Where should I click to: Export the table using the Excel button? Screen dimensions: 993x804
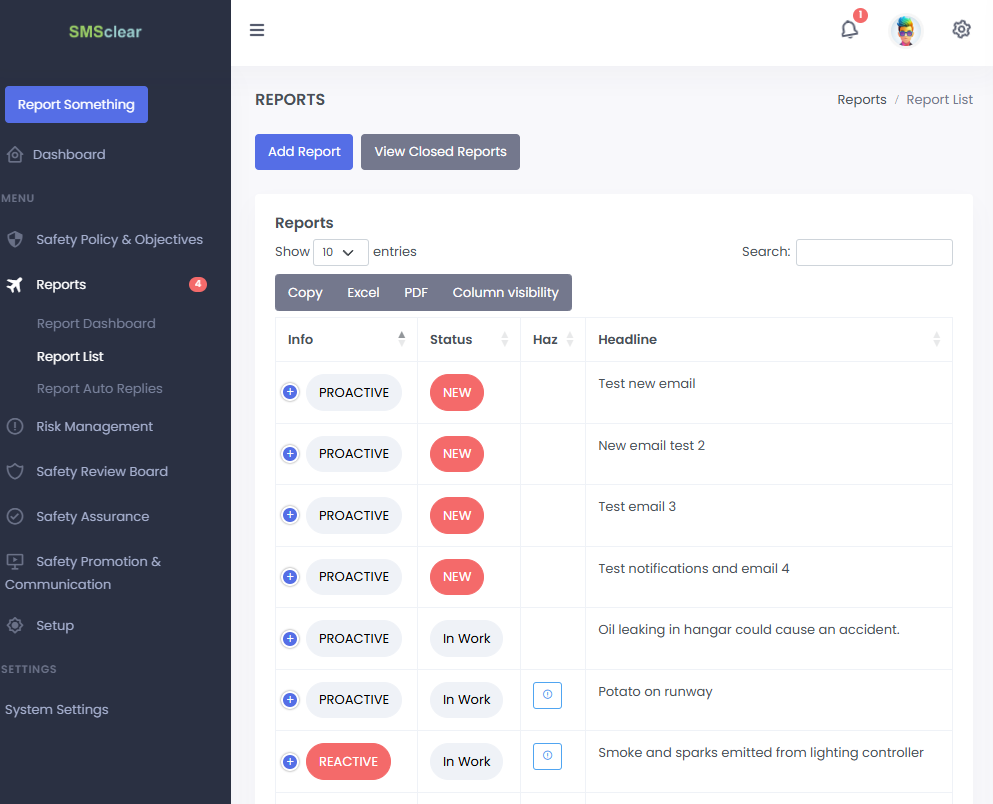point(363,292)
